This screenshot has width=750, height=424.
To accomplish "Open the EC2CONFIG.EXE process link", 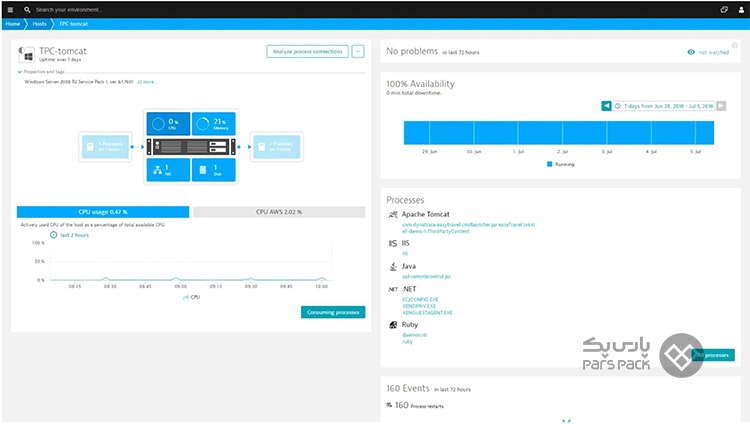I will click(420, 300).
